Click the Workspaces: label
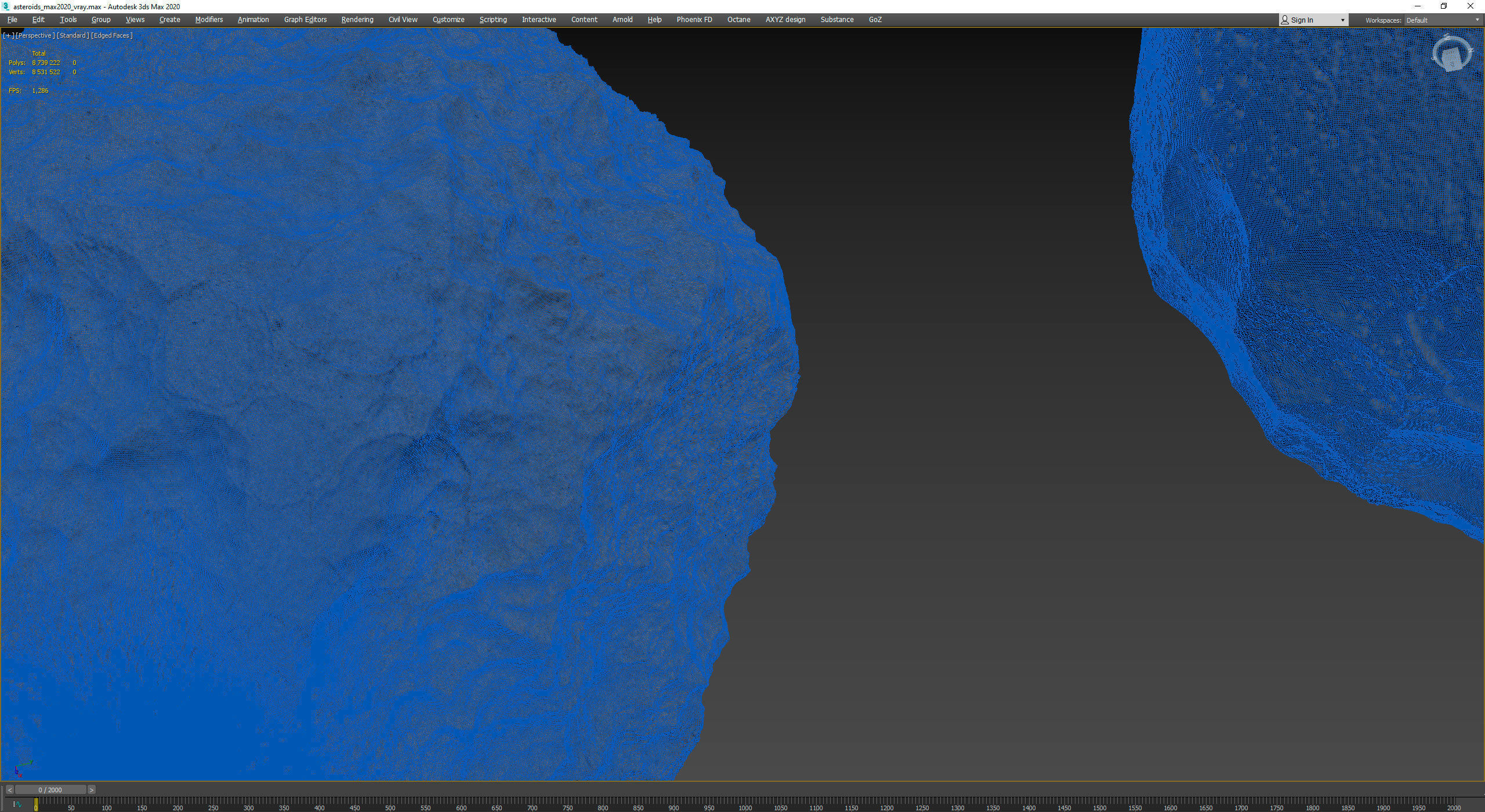The width and height of the screenshot is (1485, 812). [x=1383, y=20]
